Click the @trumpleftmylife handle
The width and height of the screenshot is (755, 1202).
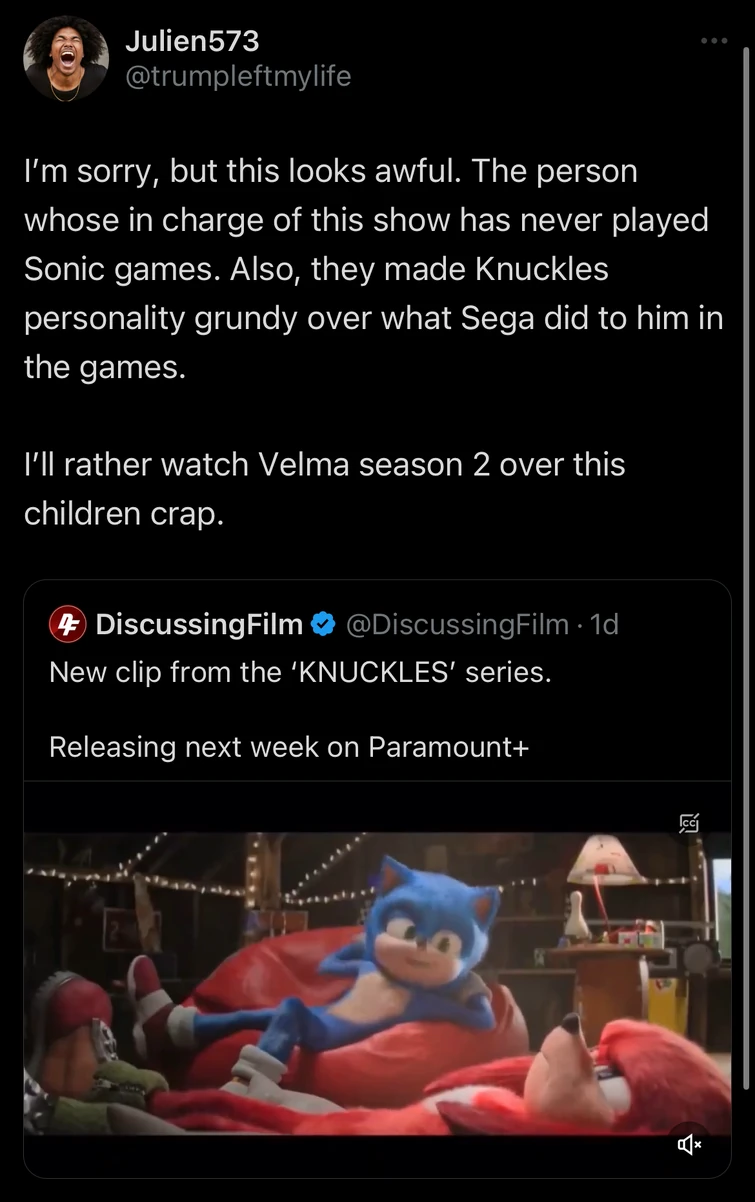pos(240,76)
